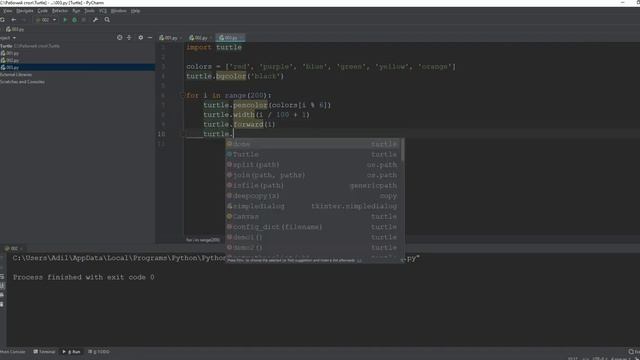Open the Project view selector dropdown
The width and height of the screenshot is (640, 360).
coord(8,38)
